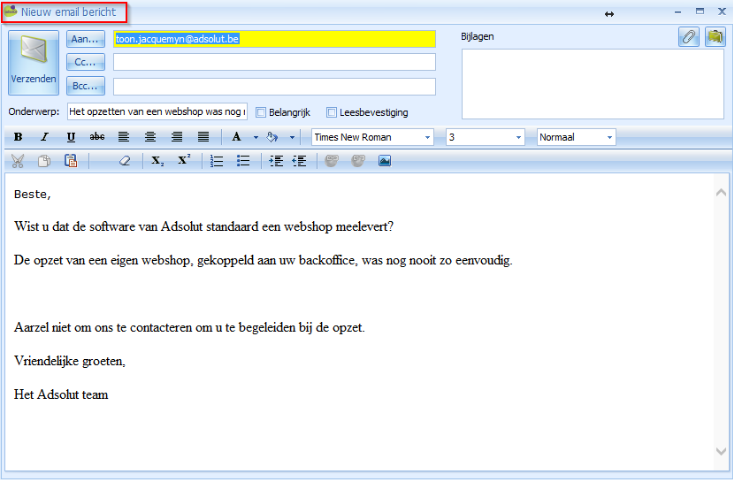Click the message body scroll up arrow
This screenshot has width=733, height=480.
click(721, 193)
